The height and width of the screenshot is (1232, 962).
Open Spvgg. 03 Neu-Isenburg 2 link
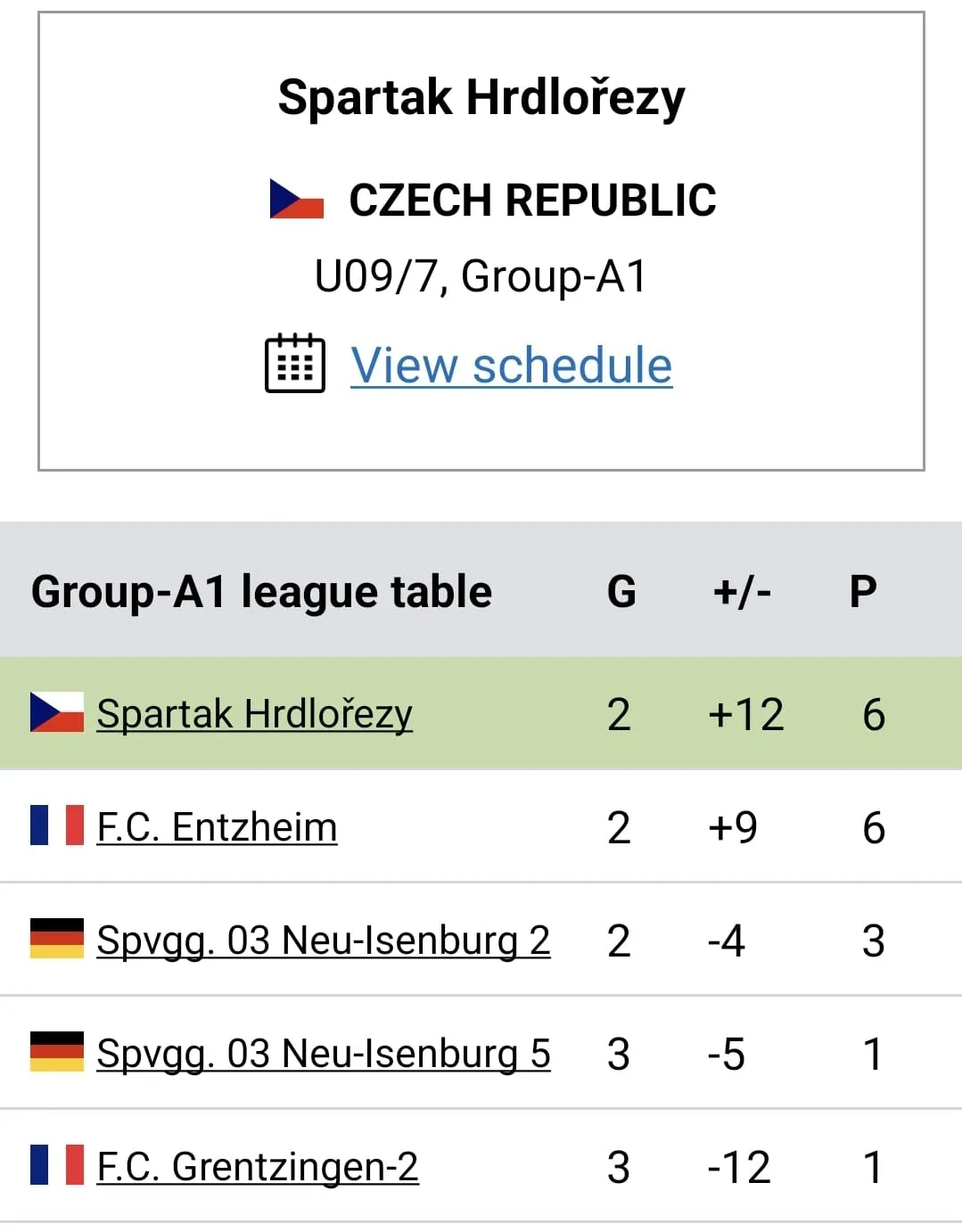click(323, 940)
